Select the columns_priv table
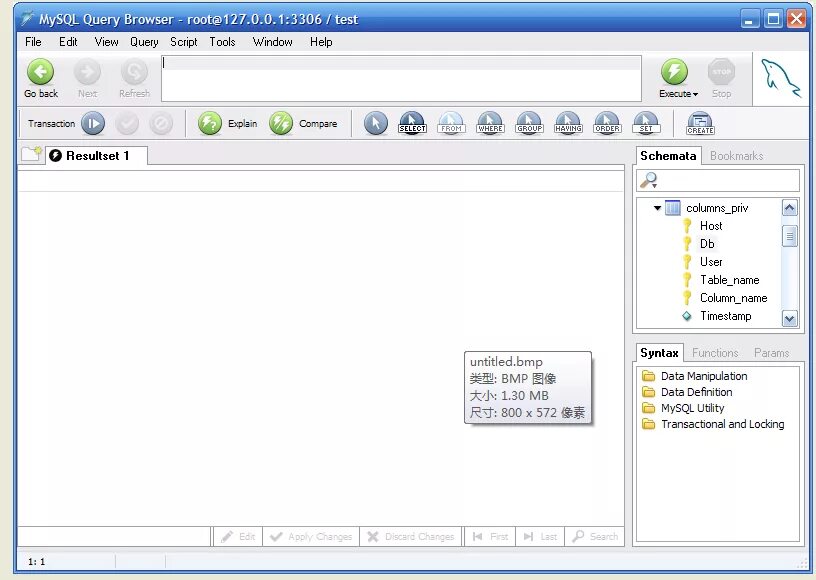This screenshot has width=816, height=580. [x=717, y=208]
